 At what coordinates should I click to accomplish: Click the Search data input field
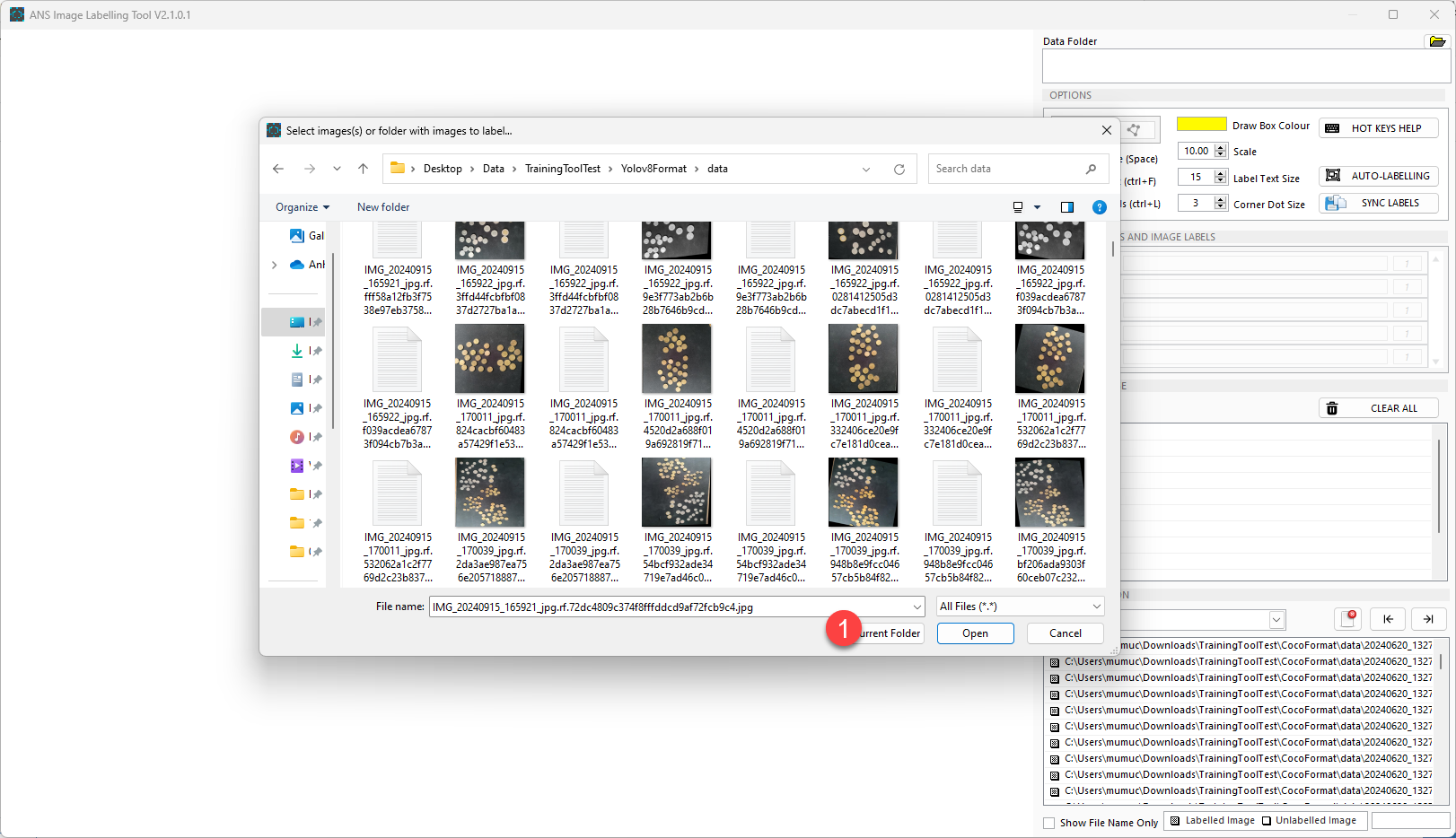click(1005, 169)
